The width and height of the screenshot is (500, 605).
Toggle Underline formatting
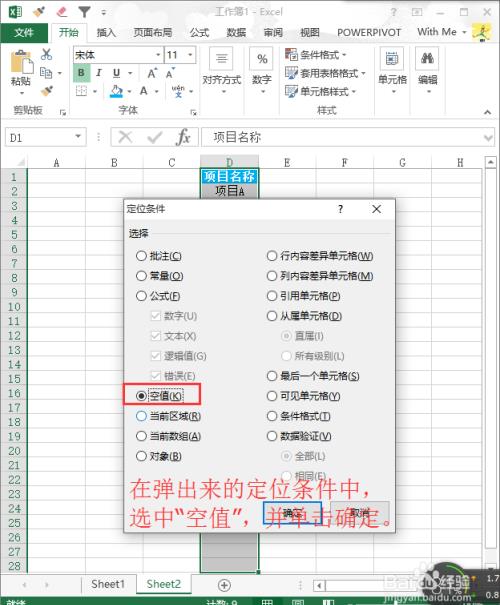[x=117, y=73]
